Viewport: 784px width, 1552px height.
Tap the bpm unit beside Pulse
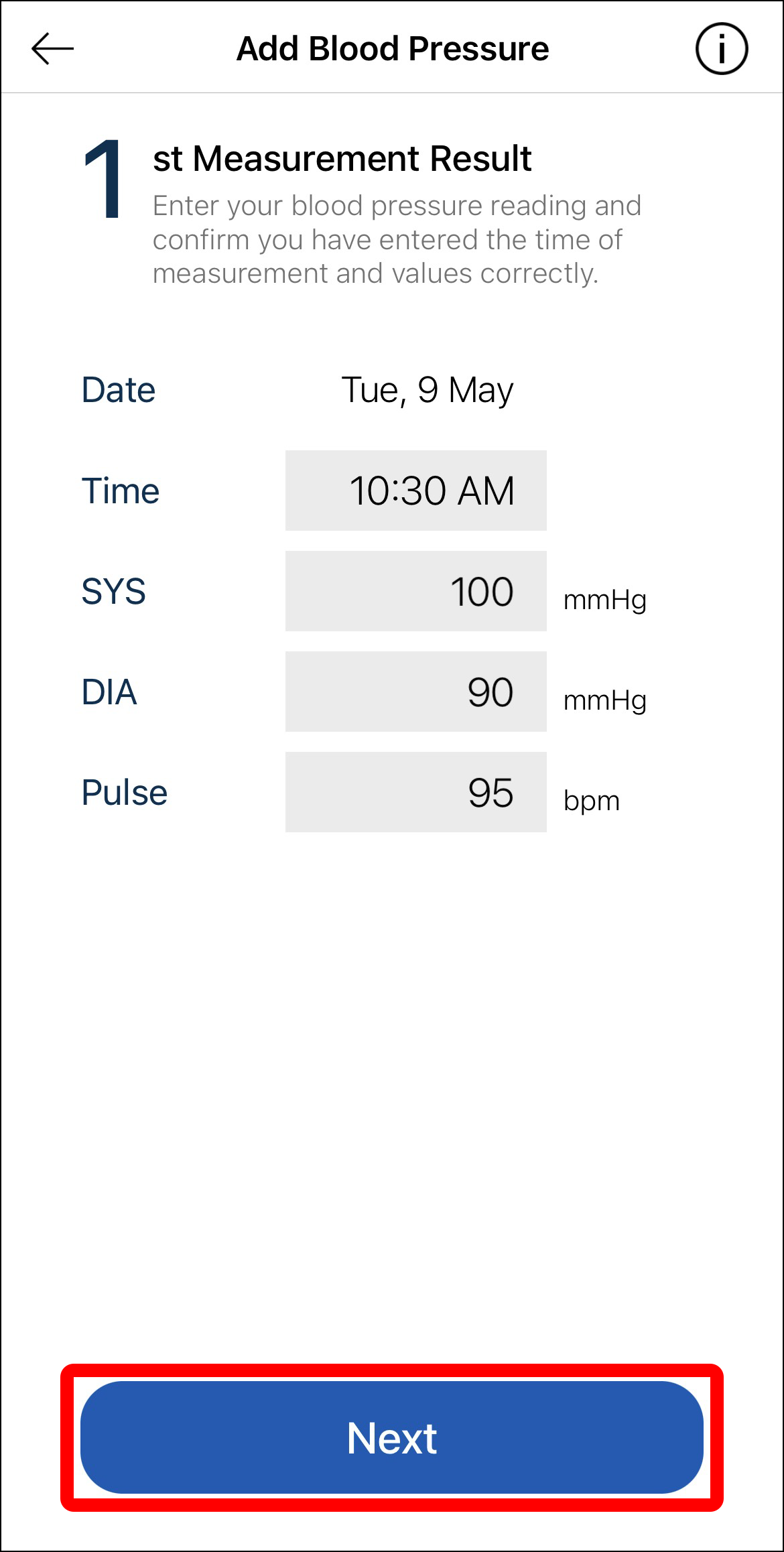[x=592, y=801]
